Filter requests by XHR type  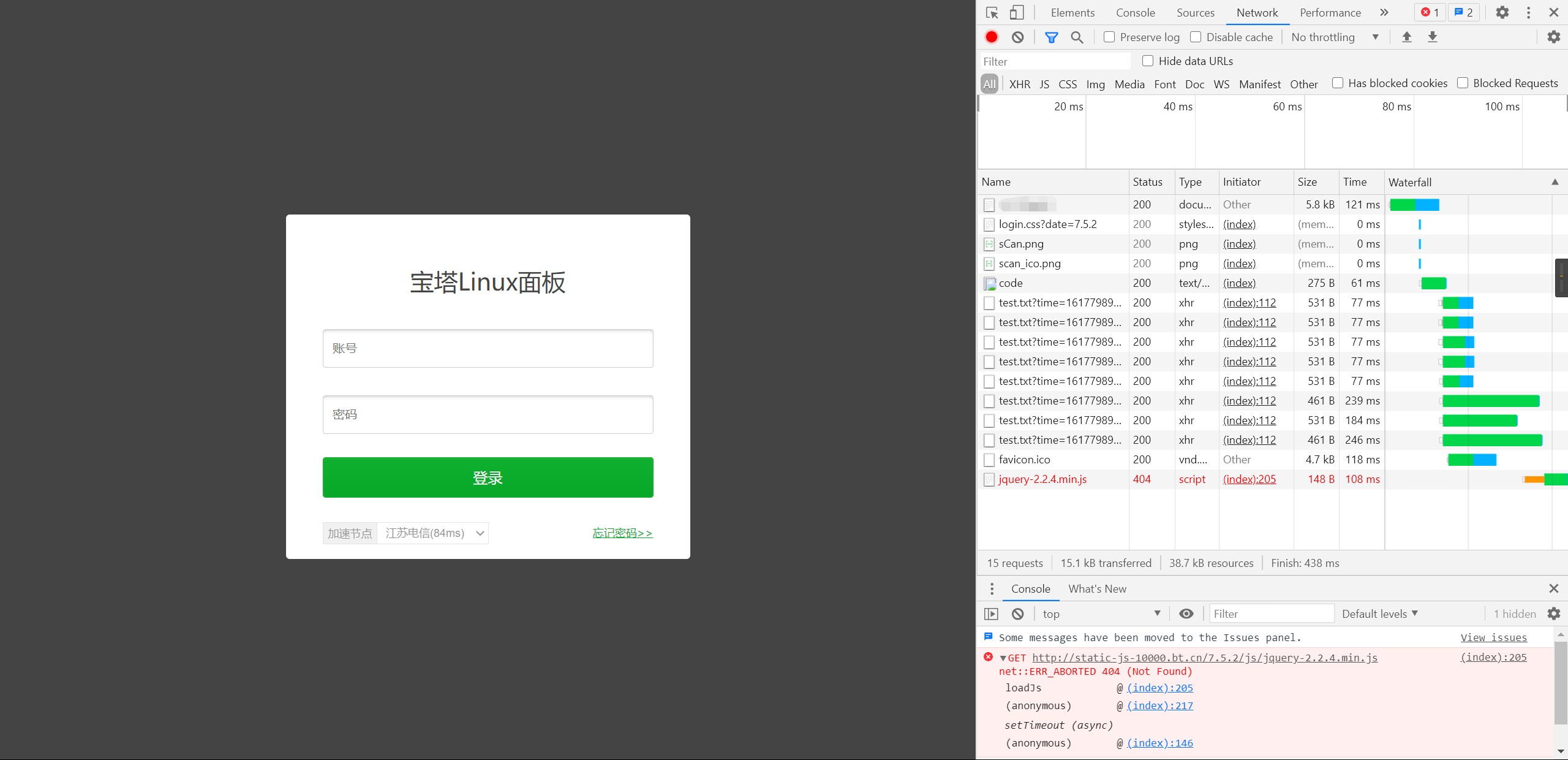[1020, 85]
